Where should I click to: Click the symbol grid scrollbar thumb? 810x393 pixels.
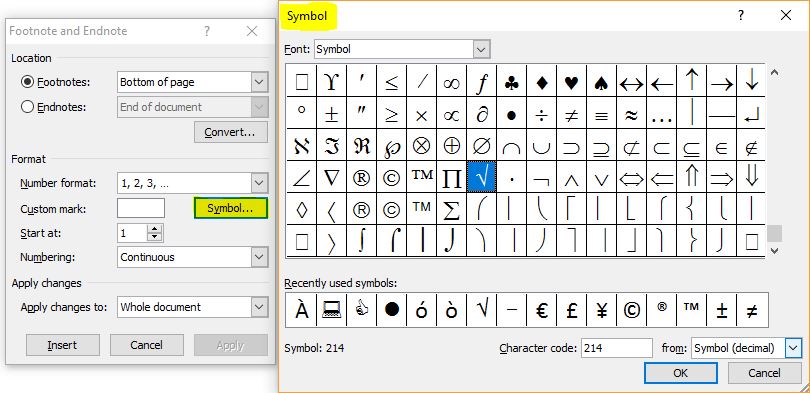pyautogui.click(x=774, y=233)
